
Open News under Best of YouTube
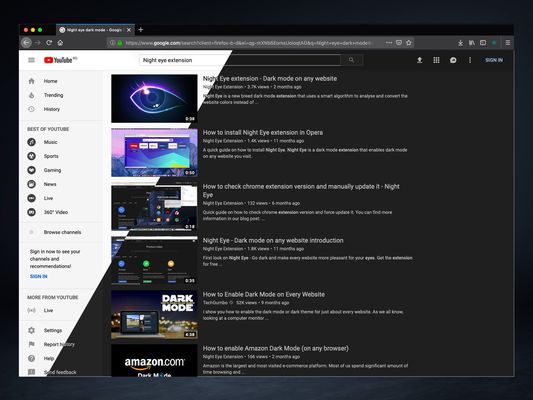[x=50, y=184]
